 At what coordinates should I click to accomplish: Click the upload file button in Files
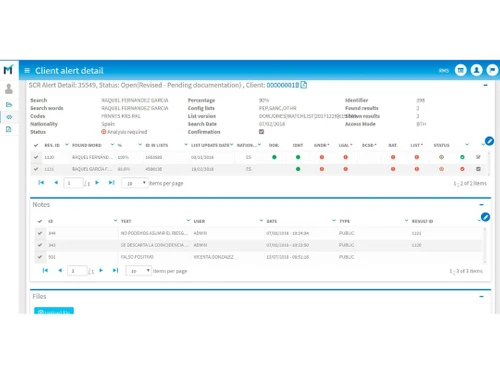point(54,311)
